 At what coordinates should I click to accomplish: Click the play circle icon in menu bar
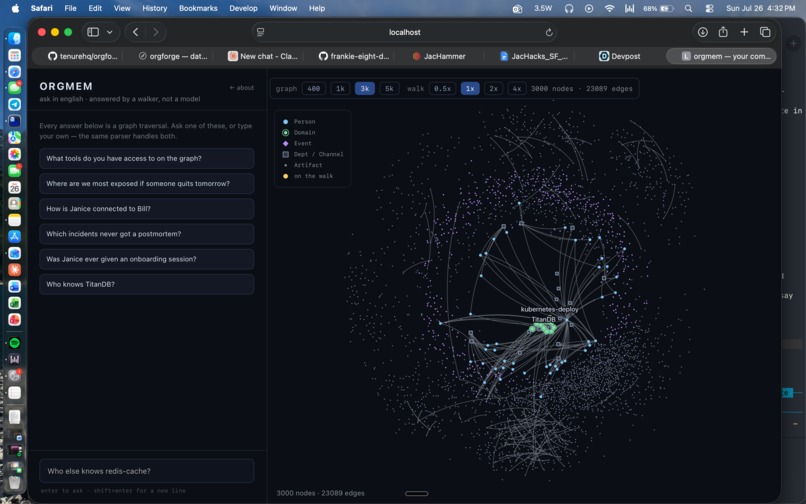tap(589, 8)
